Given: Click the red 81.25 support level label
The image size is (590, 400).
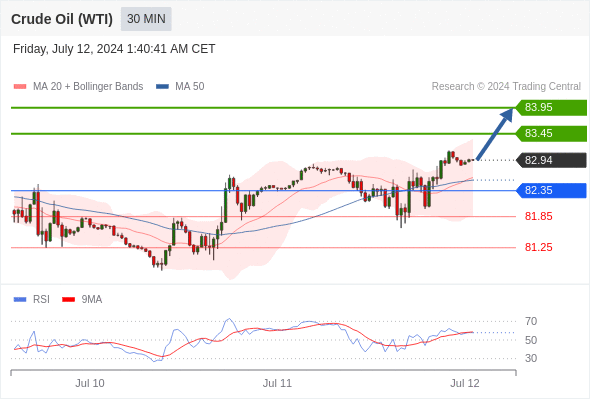Looking at the screenshot, I should [538, 247].
